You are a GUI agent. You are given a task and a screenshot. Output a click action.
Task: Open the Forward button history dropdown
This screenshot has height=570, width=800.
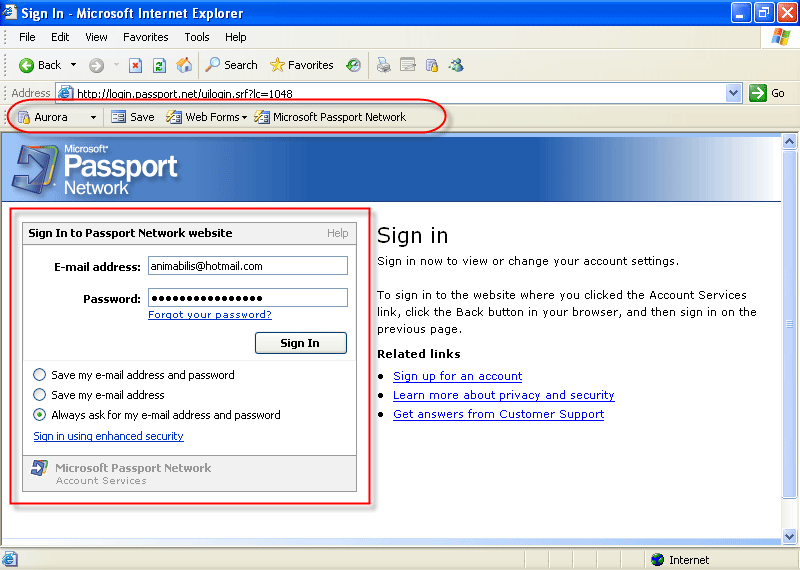coord(116,65)
